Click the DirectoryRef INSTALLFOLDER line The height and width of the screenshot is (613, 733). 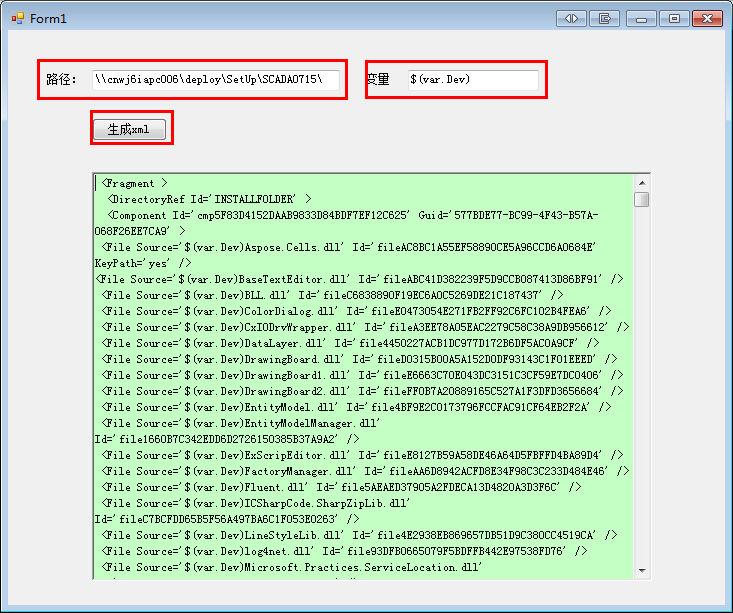click(209, 199)
